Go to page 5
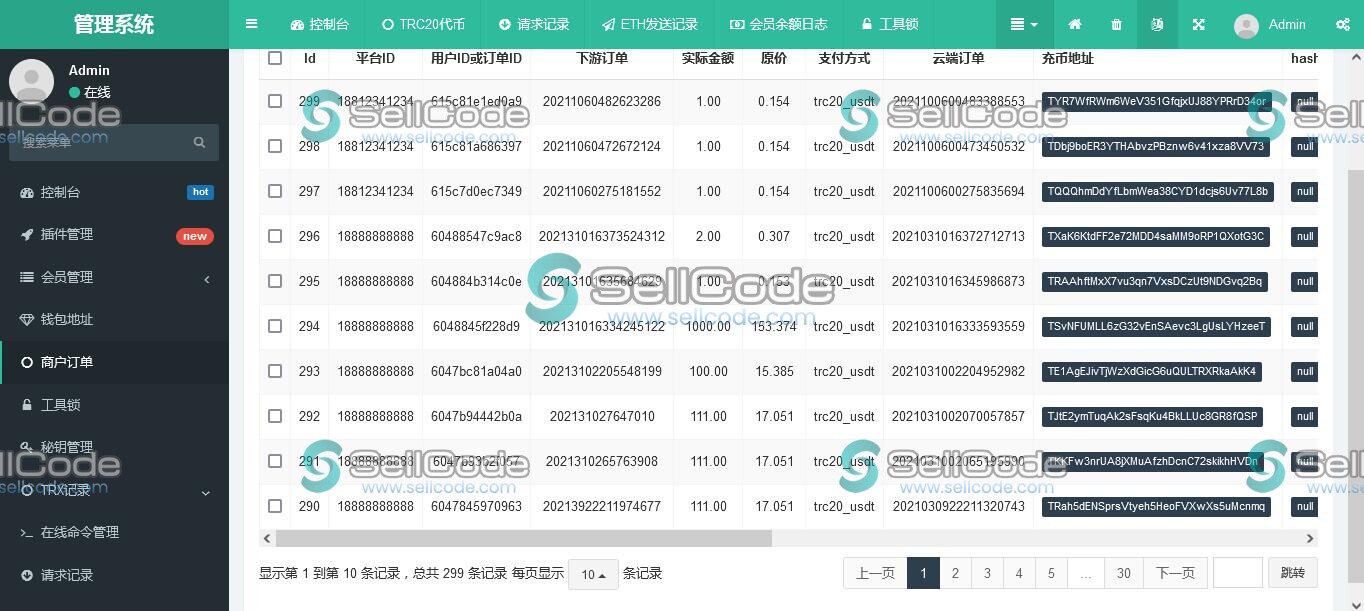Screen dimensions: 1364x611 coord(1051,573)
